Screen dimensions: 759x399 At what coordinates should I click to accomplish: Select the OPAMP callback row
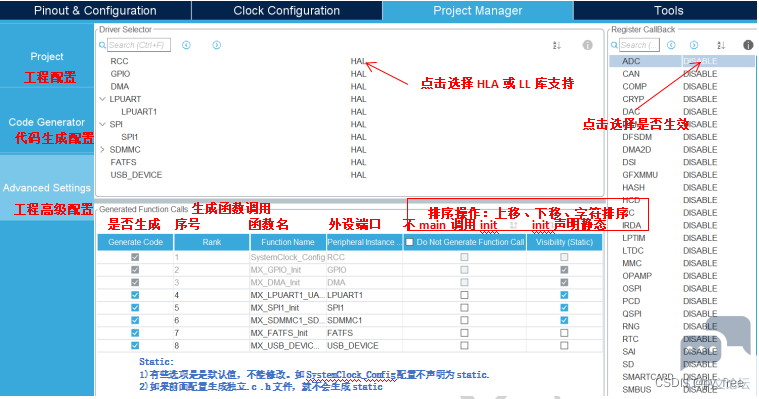click(x=682, y=276)
